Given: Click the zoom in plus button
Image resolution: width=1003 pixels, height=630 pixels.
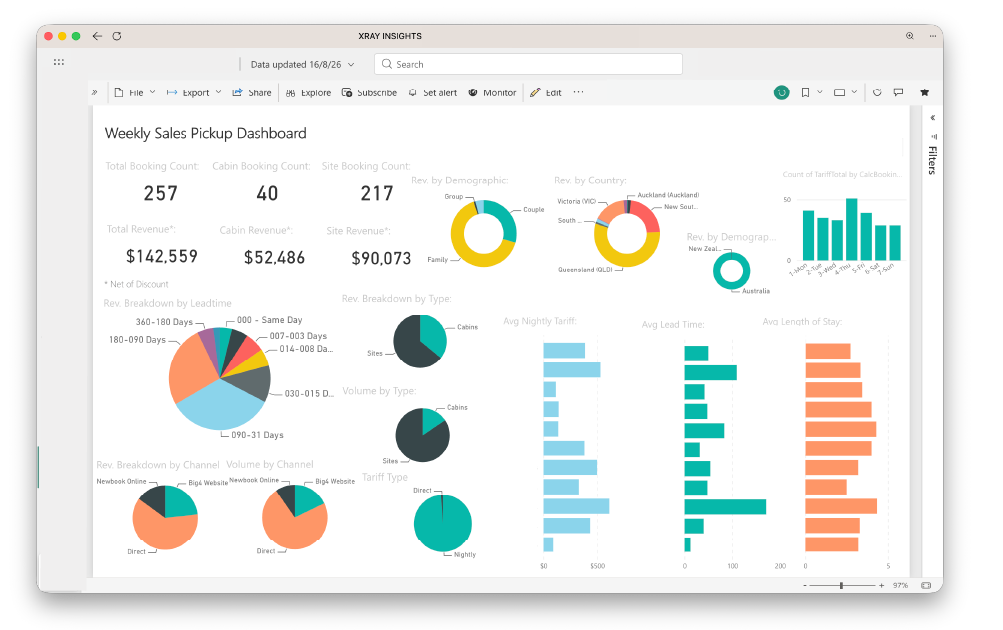Looking at the screenshot, I should coord(881,585).
